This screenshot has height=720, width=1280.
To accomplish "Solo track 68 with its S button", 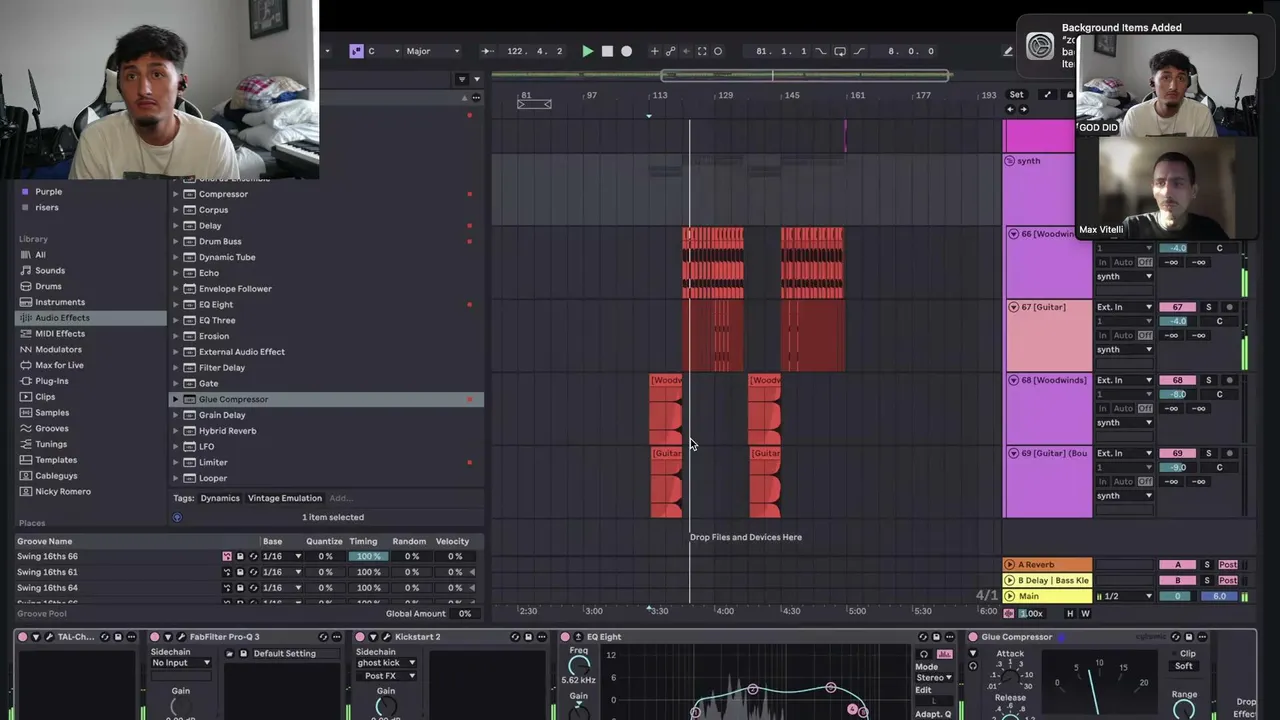I will [1208, 380].
